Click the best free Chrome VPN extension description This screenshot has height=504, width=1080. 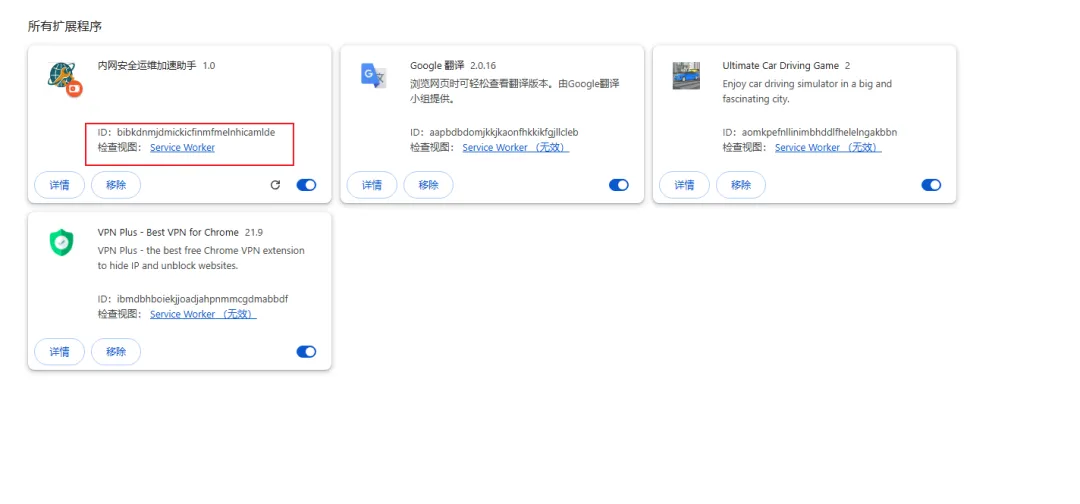pyautogui.click(x=201, y=258)
